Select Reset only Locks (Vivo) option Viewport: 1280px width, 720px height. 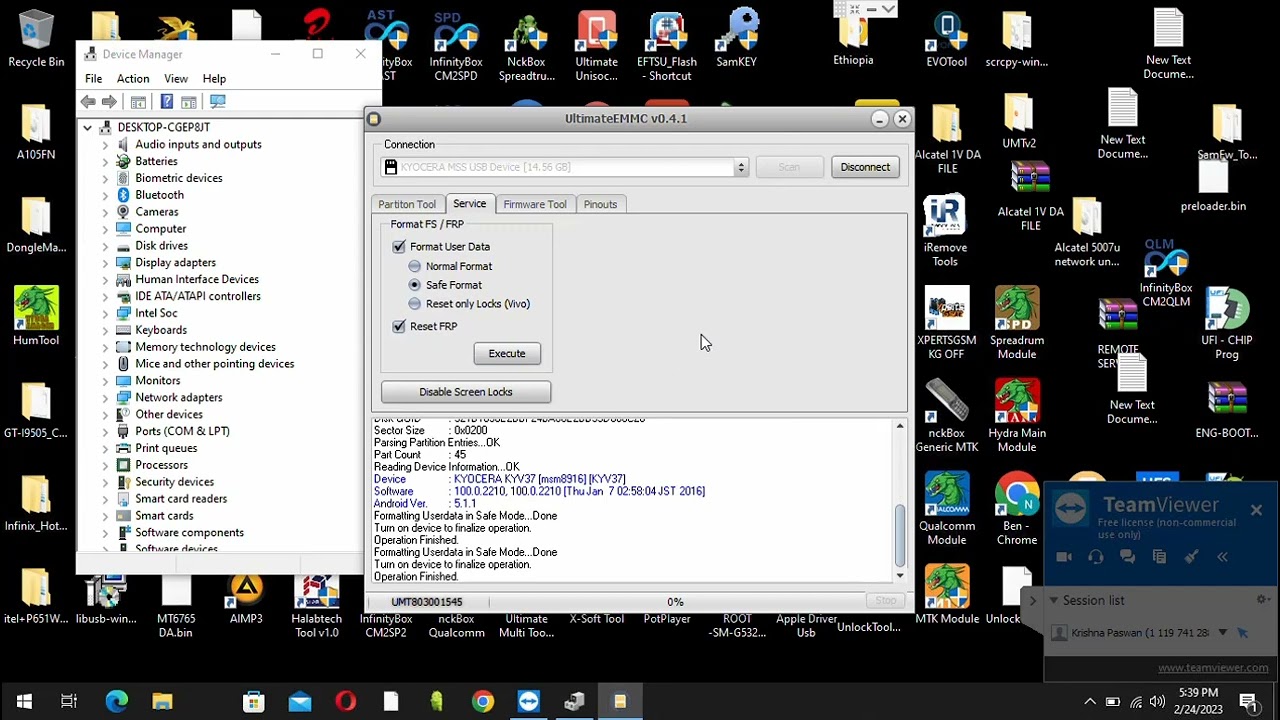(415, 304)
